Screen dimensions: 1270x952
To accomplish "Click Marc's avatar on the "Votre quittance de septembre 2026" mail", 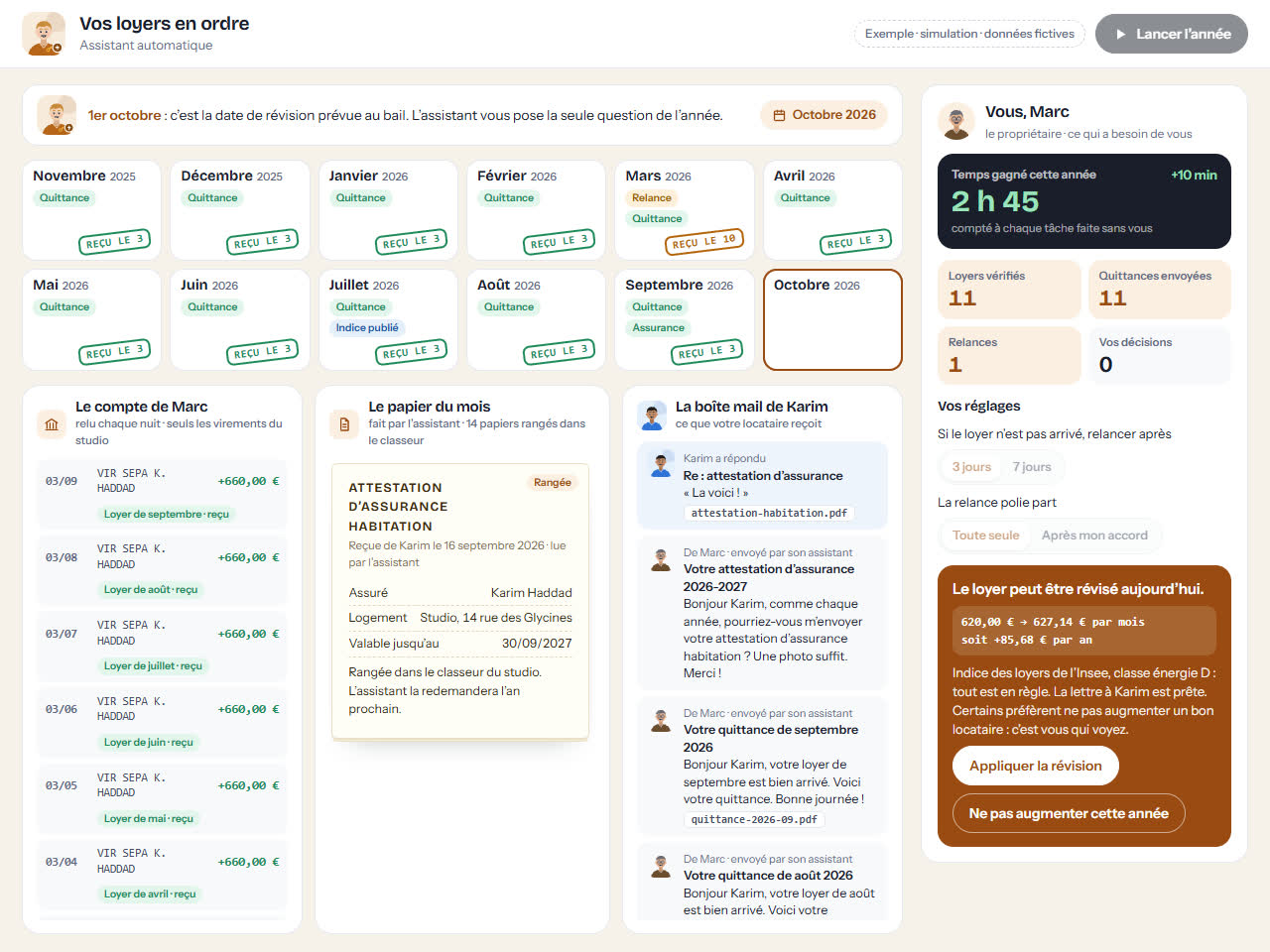I will (661, 720).
